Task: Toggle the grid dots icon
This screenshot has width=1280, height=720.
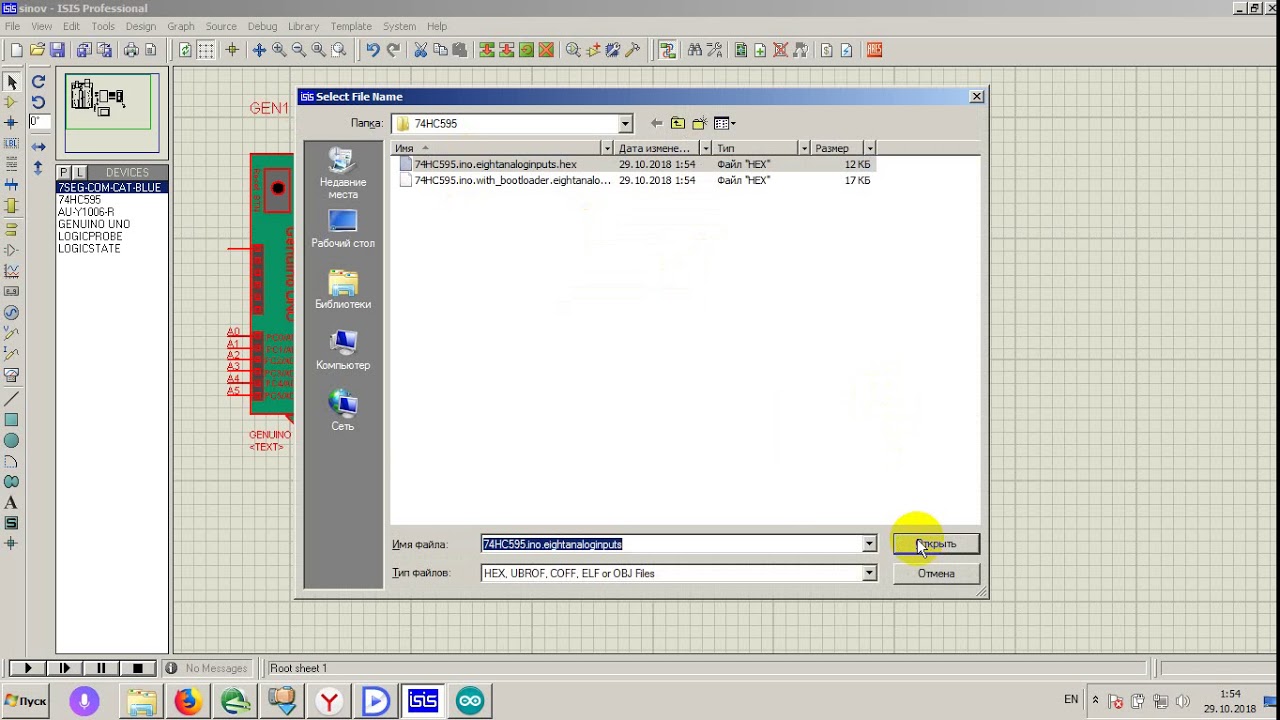Action: tap(206, 50)
